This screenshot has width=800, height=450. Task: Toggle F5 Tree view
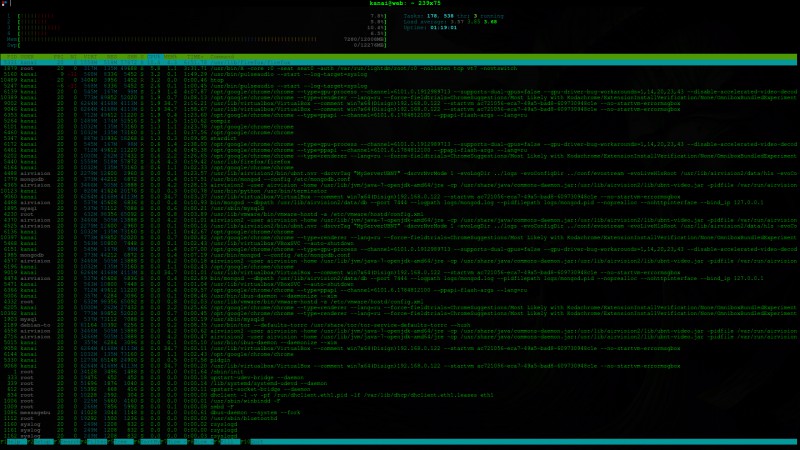click(120, 442)
